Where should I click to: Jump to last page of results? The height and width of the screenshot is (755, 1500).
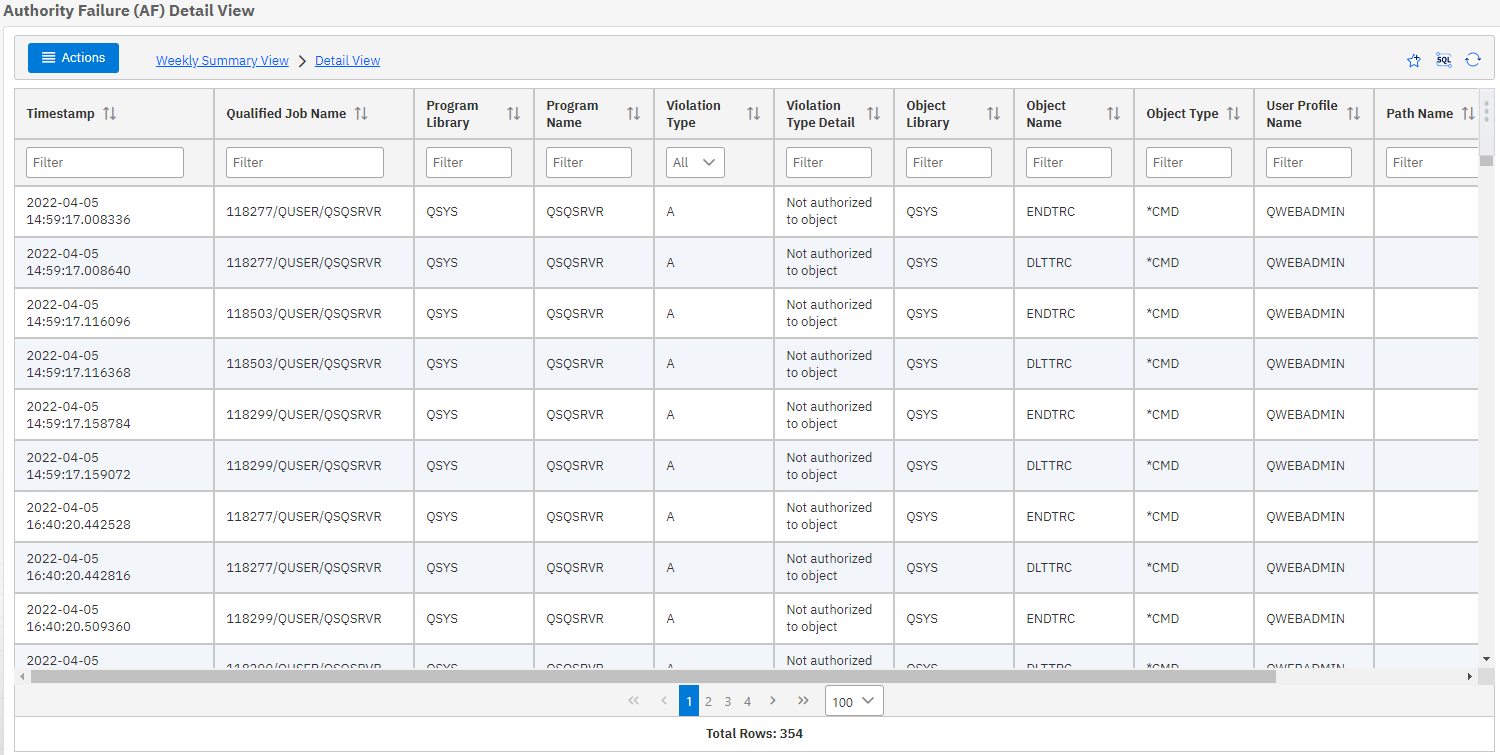(802, 701)
